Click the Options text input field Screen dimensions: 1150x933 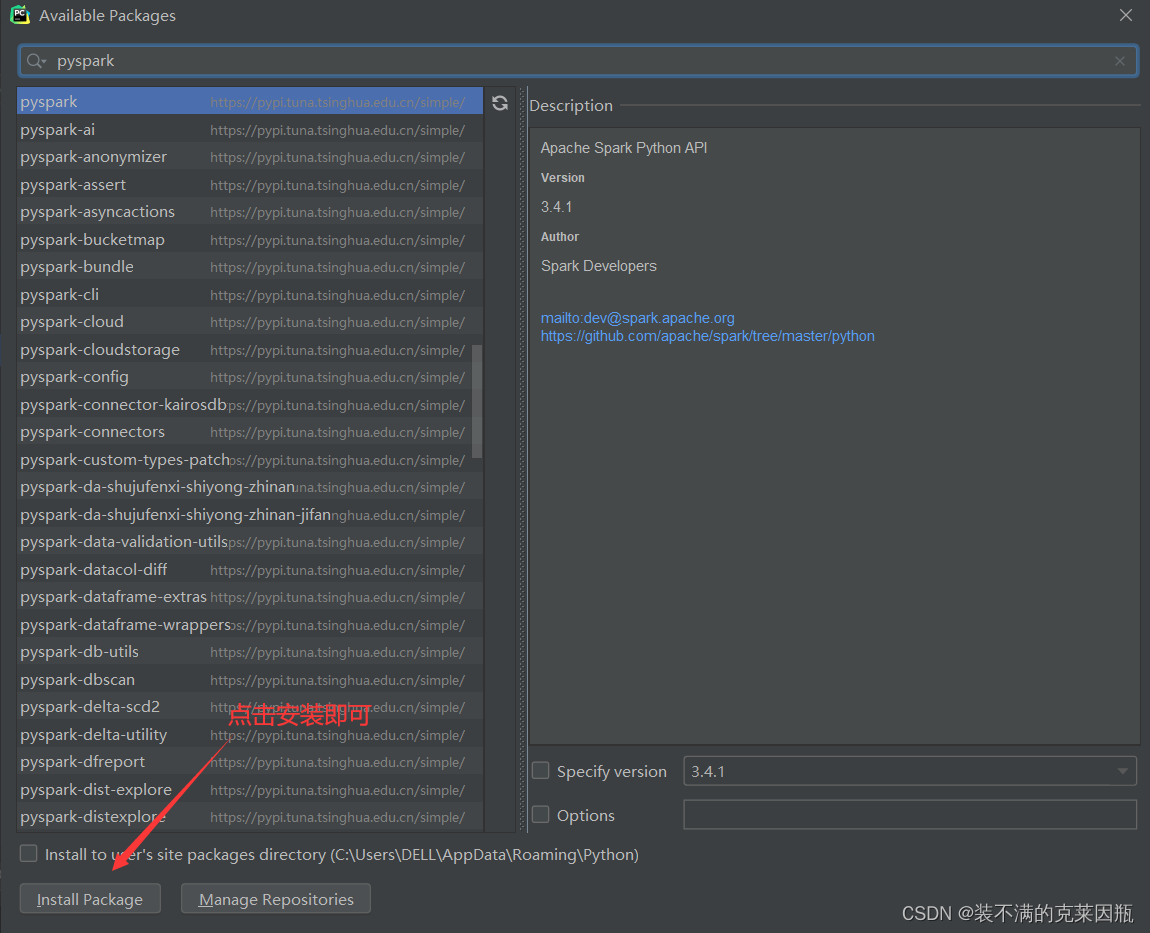point(909,814)
